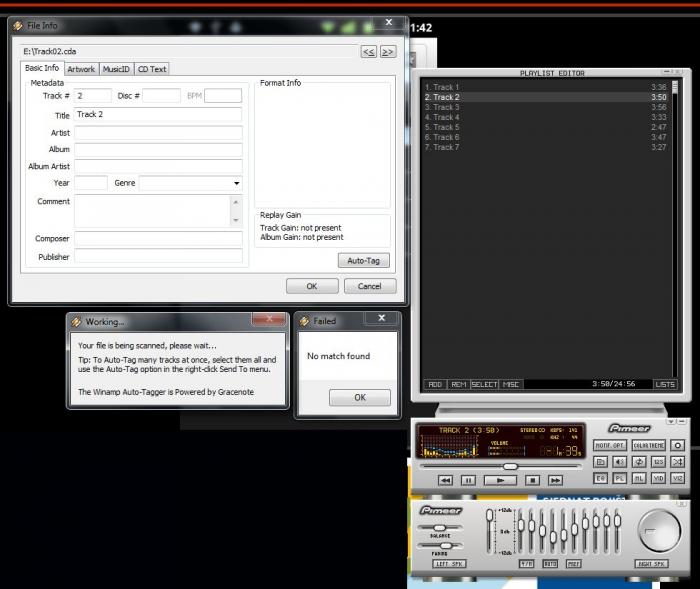
Task: Skip to next track icon
Action: point(556,481)
